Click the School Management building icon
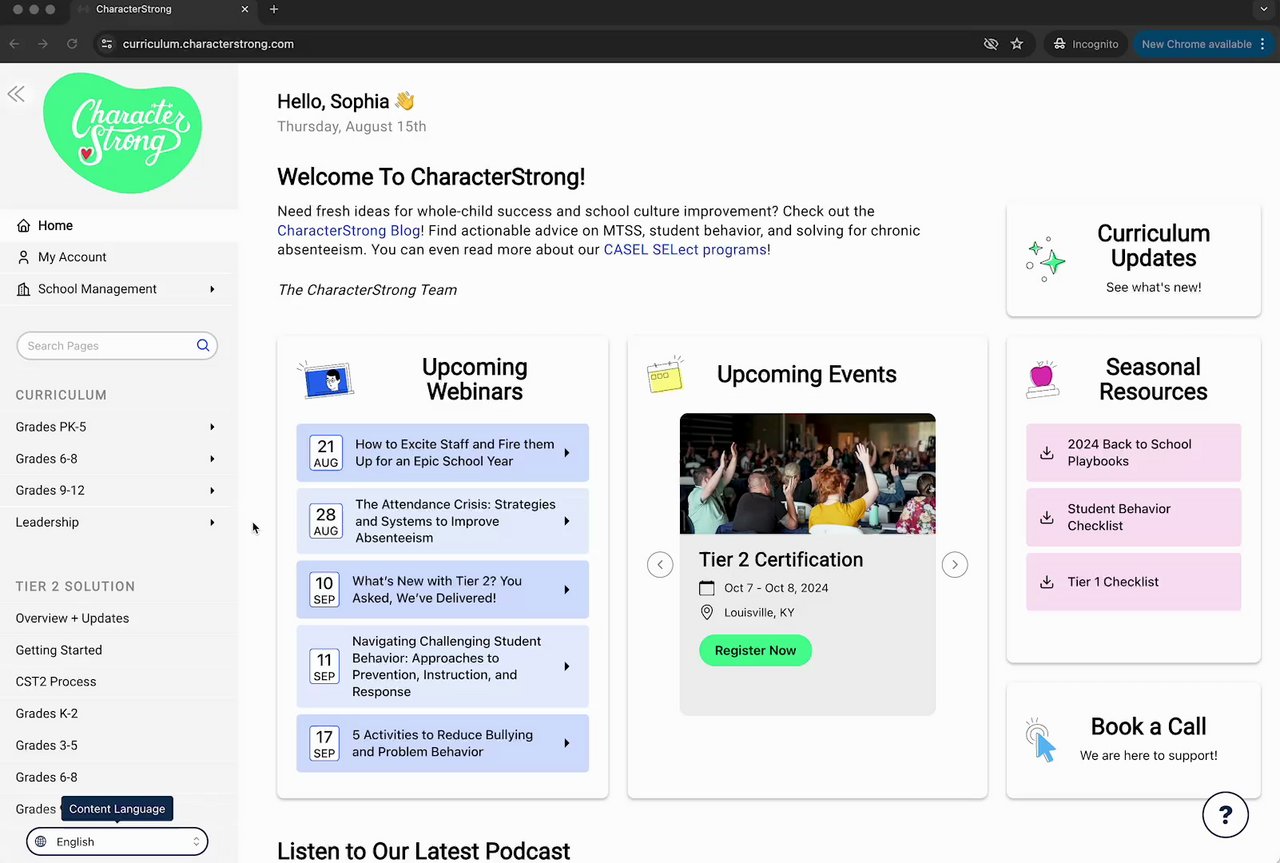This screenshot has height=863, width=1280. [x=24, y=289]
